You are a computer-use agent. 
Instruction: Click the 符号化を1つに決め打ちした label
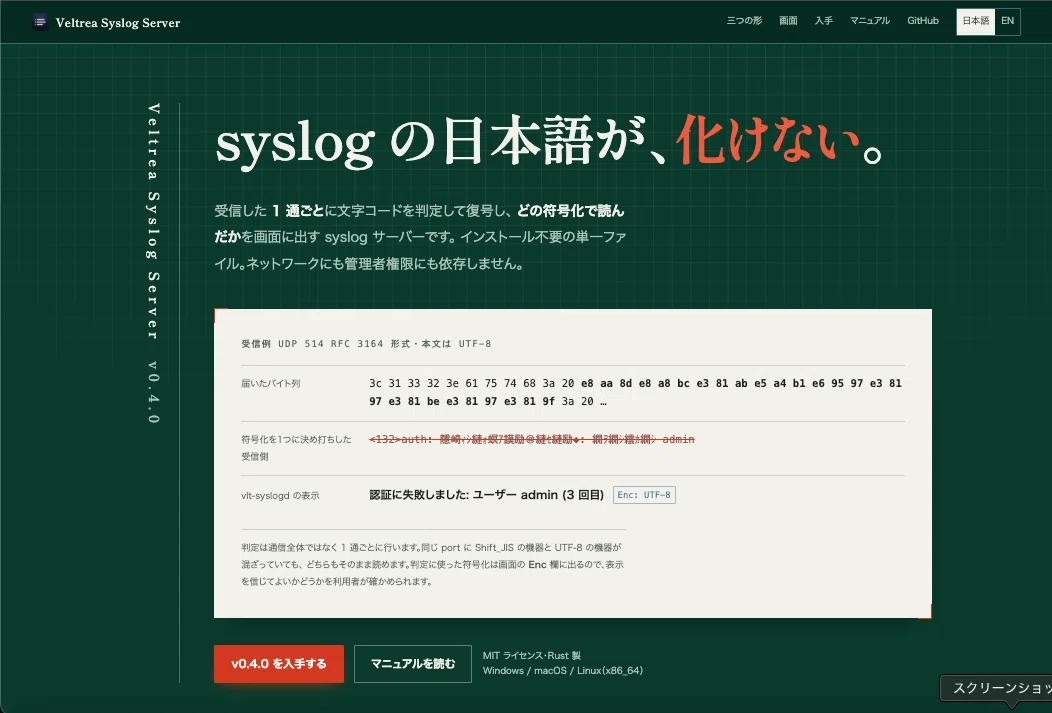[x=296, y=448]
